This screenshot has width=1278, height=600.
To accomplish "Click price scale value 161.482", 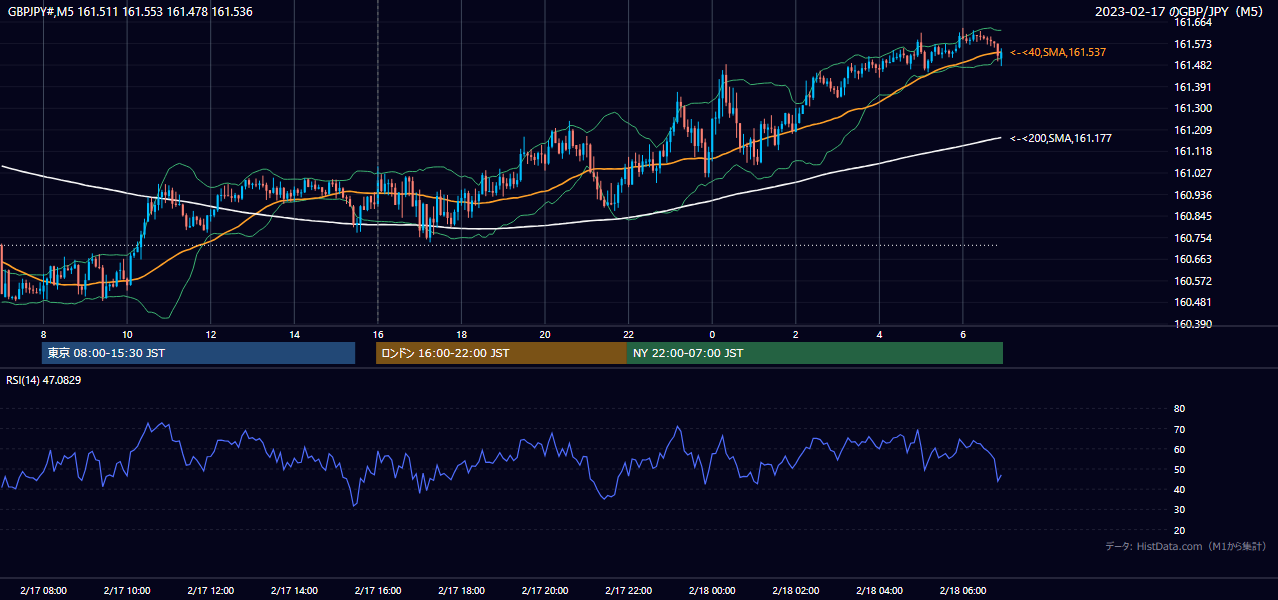I will (1193, 65).
